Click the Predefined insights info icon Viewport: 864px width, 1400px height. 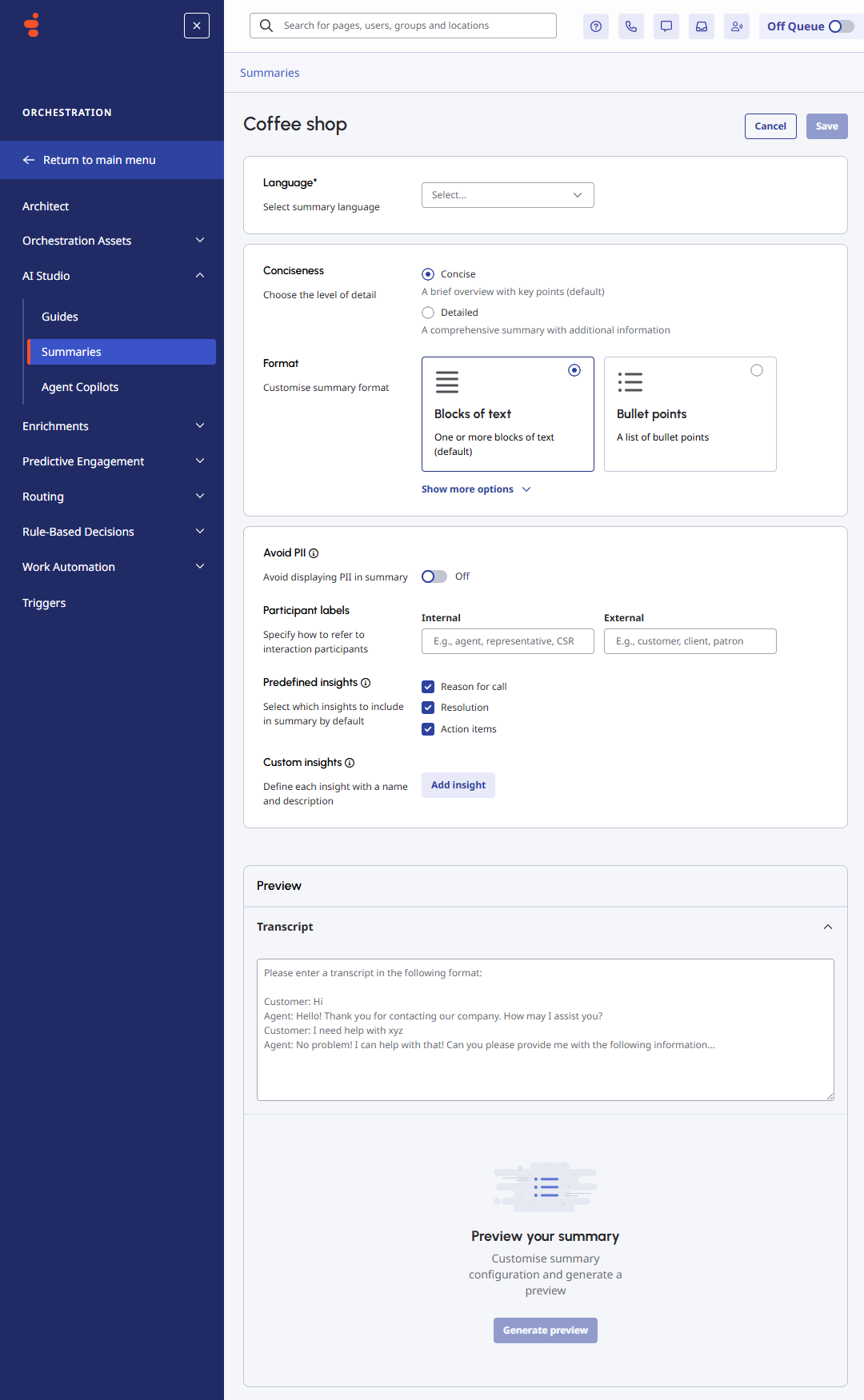pos(366,683)
